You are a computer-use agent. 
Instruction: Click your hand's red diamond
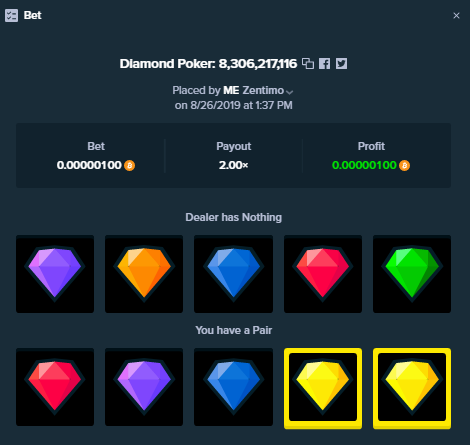tap(55, 387)
